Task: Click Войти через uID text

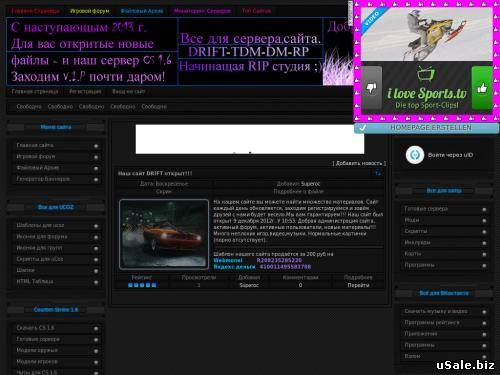Action: [x=450, y=155]
